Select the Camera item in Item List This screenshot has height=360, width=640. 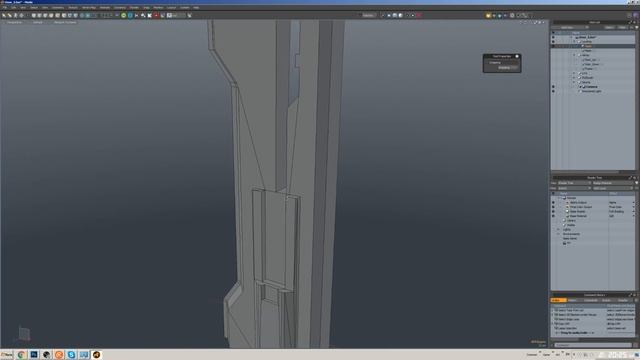[592, 87]
